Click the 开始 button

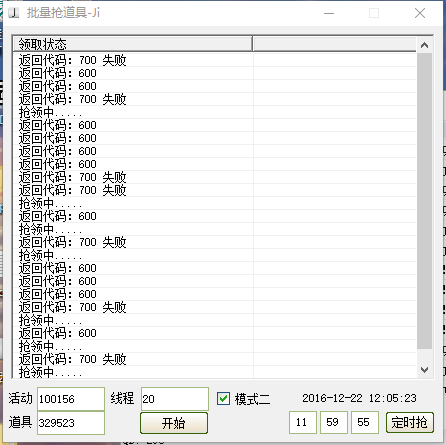tap(174, 423)
